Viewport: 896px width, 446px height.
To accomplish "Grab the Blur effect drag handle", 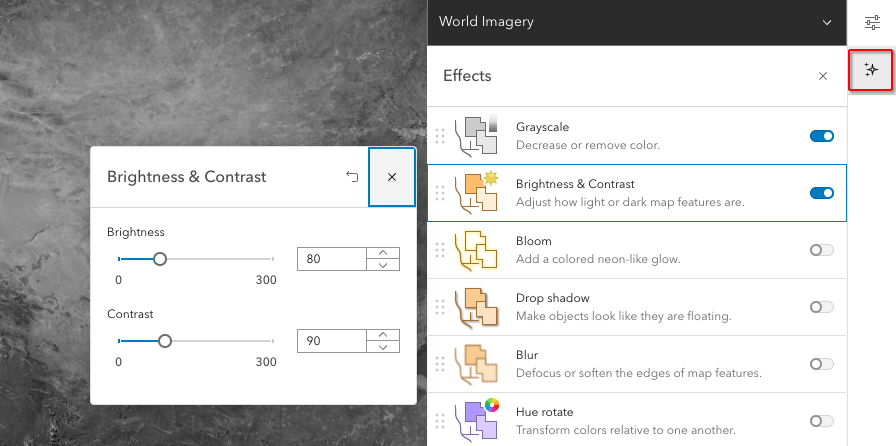I will (x=440, y=364).
